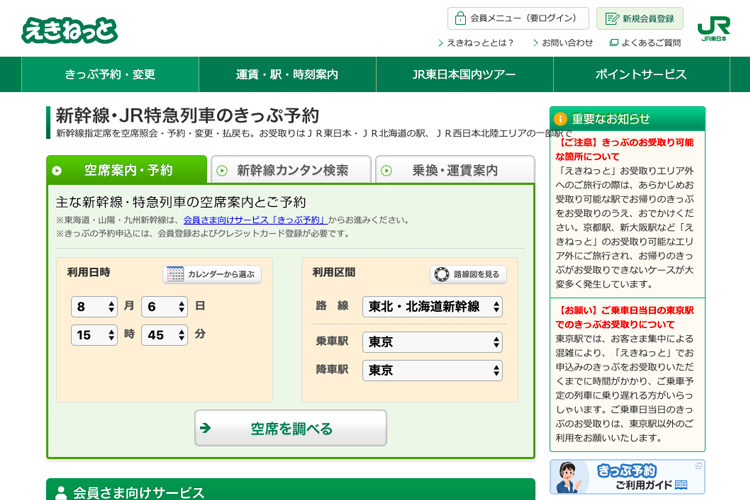Click the route map circle icon
This screenshot has width=750, height=500.
pos(441,274)
